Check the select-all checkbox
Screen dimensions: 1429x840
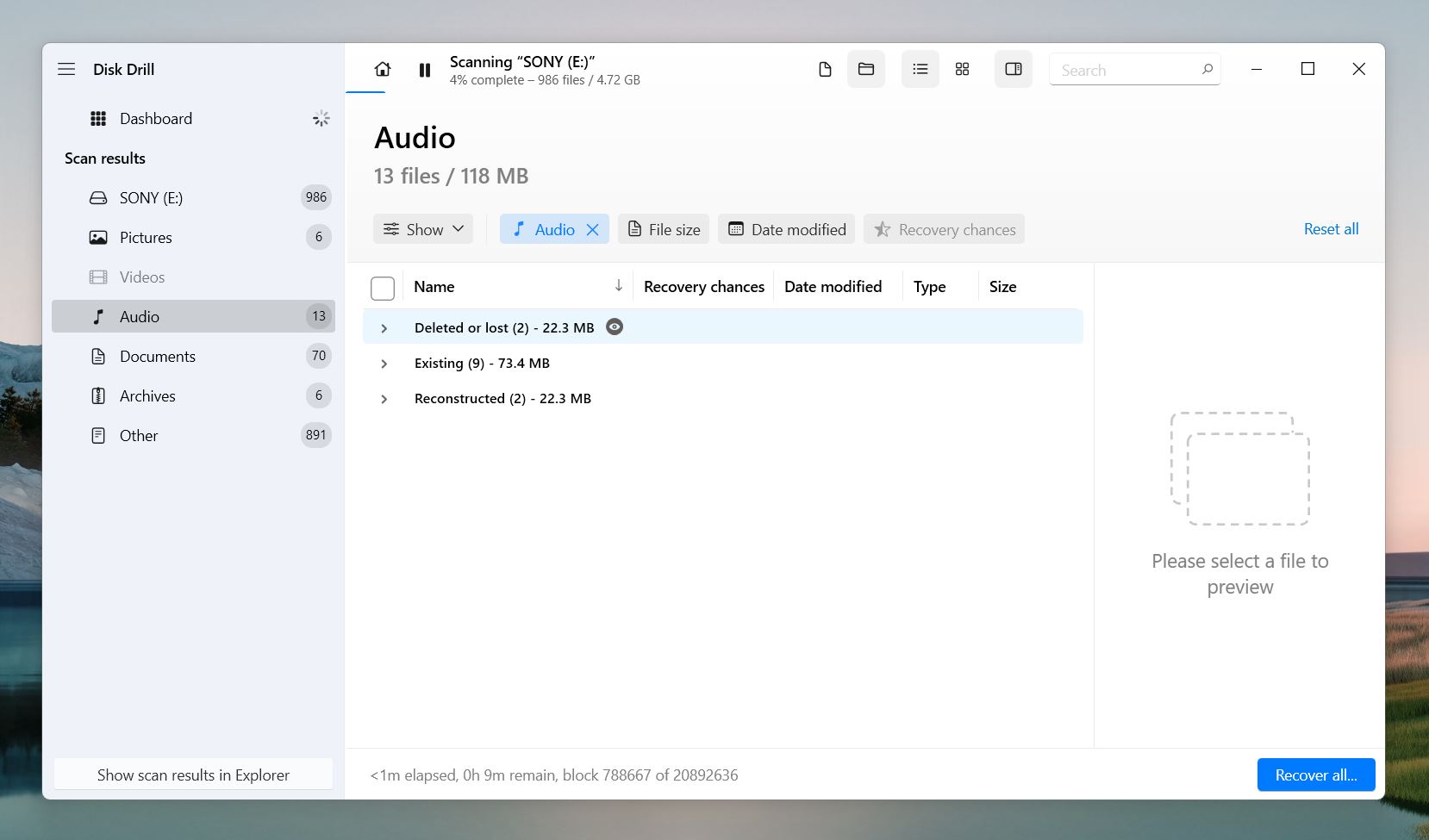pos(383,288)
